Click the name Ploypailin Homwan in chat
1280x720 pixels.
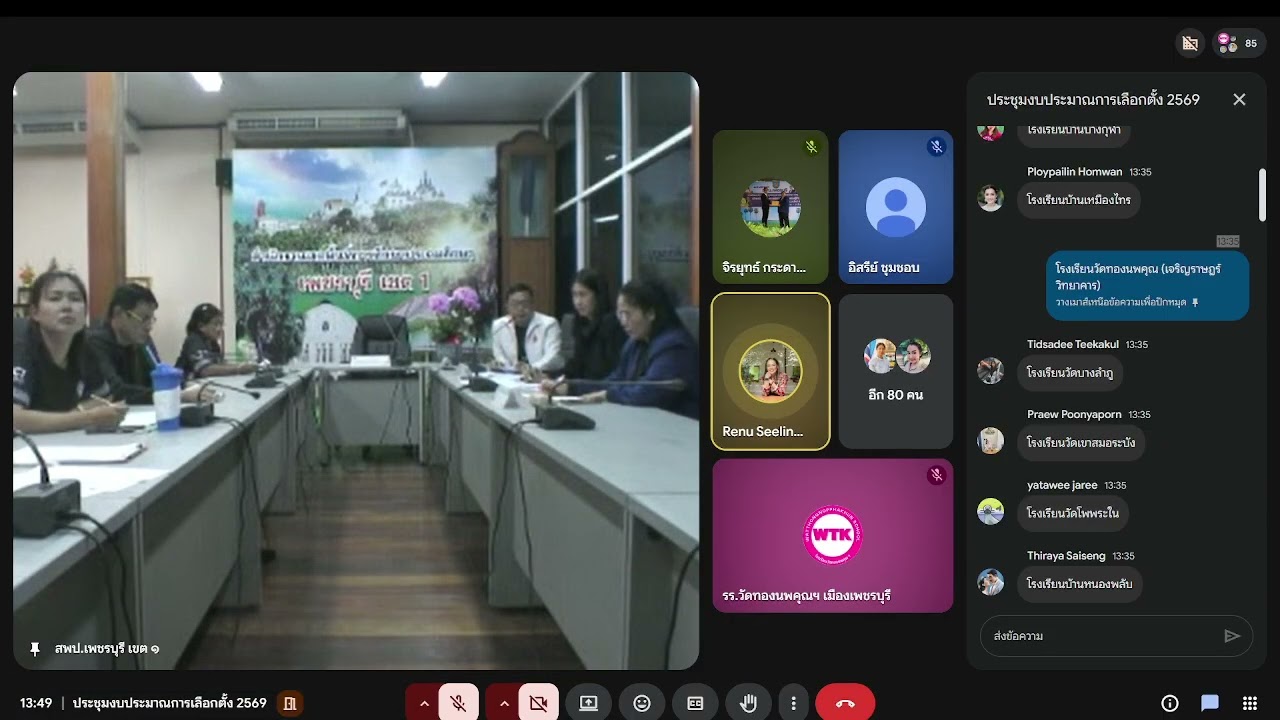[1074, 172]
